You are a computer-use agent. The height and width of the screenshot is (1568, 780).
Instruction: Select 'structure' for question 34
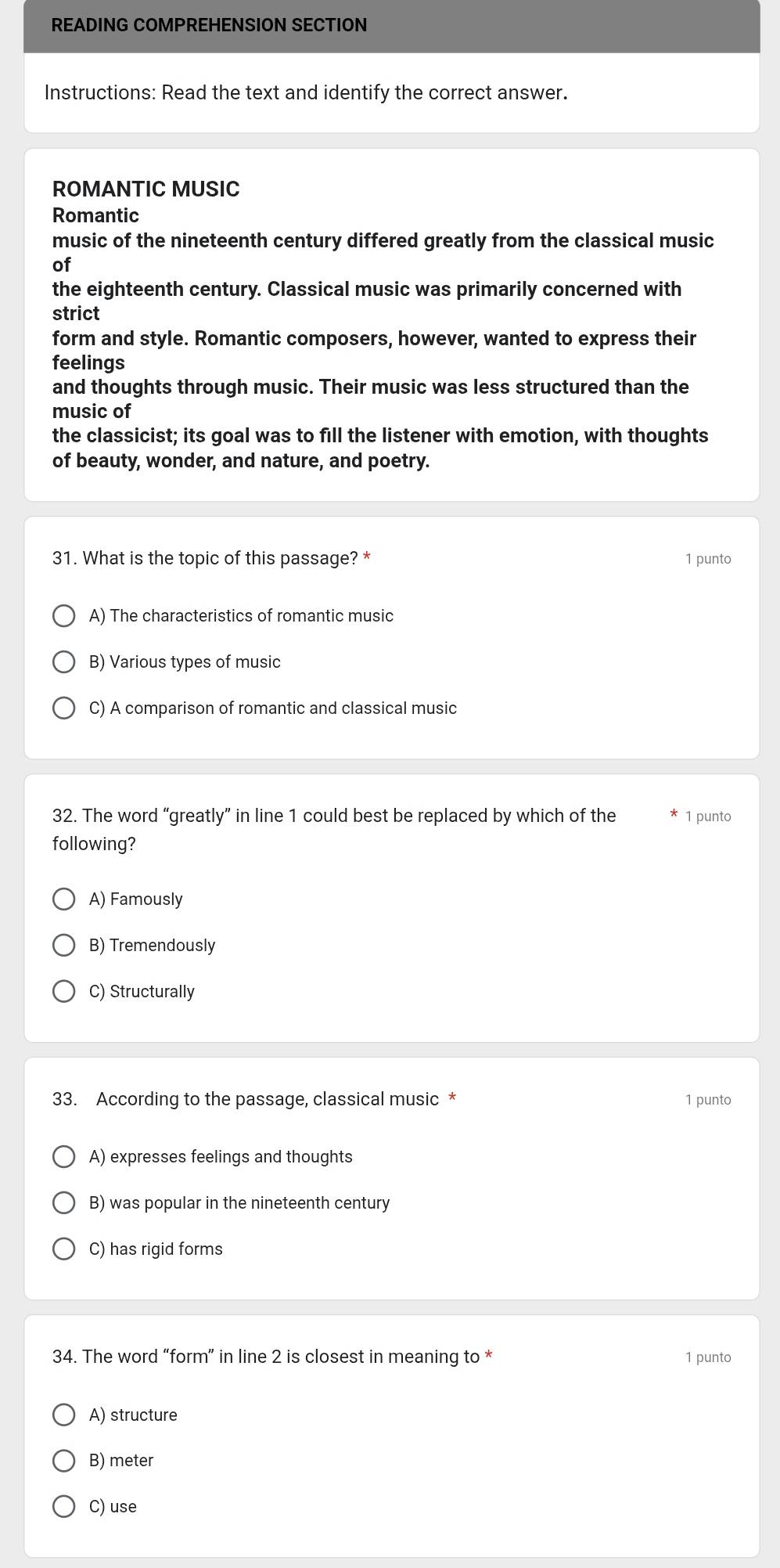click(64, 1415)
